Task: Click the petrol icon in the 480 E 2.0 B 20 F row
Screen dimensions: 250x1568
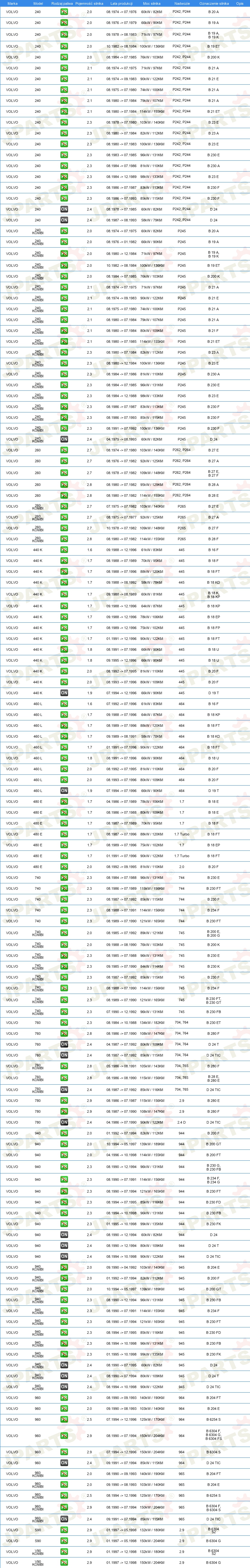Action: coord(64,867)
